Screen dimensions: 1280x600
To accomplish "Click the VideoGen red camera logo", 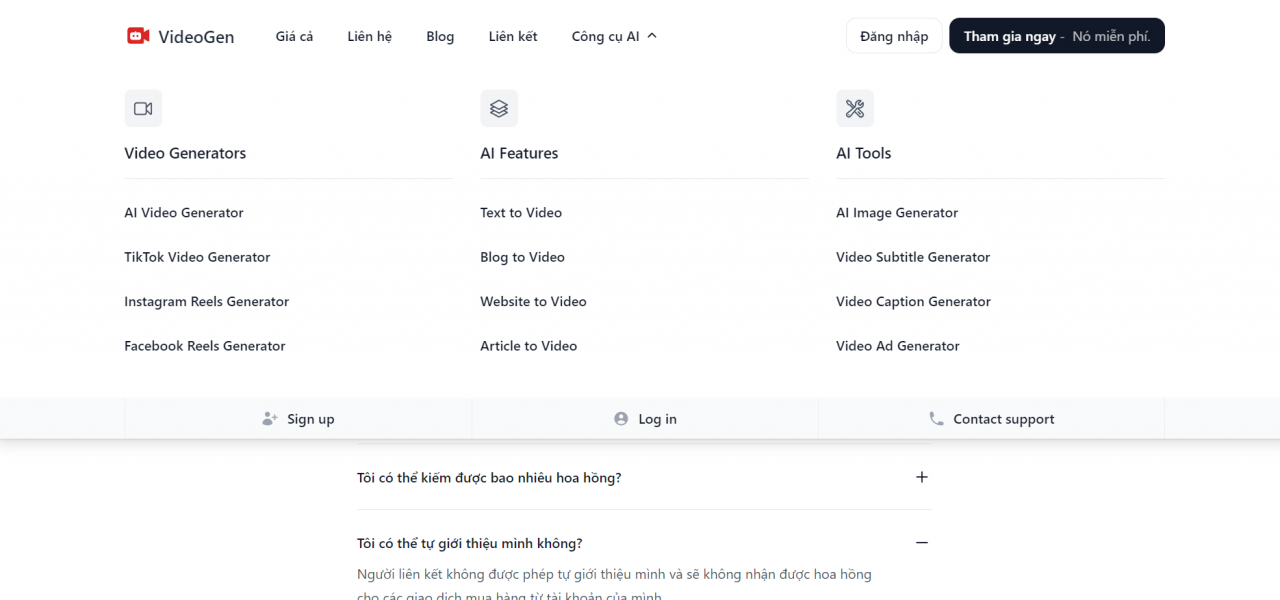I will (x=138, y=36).
